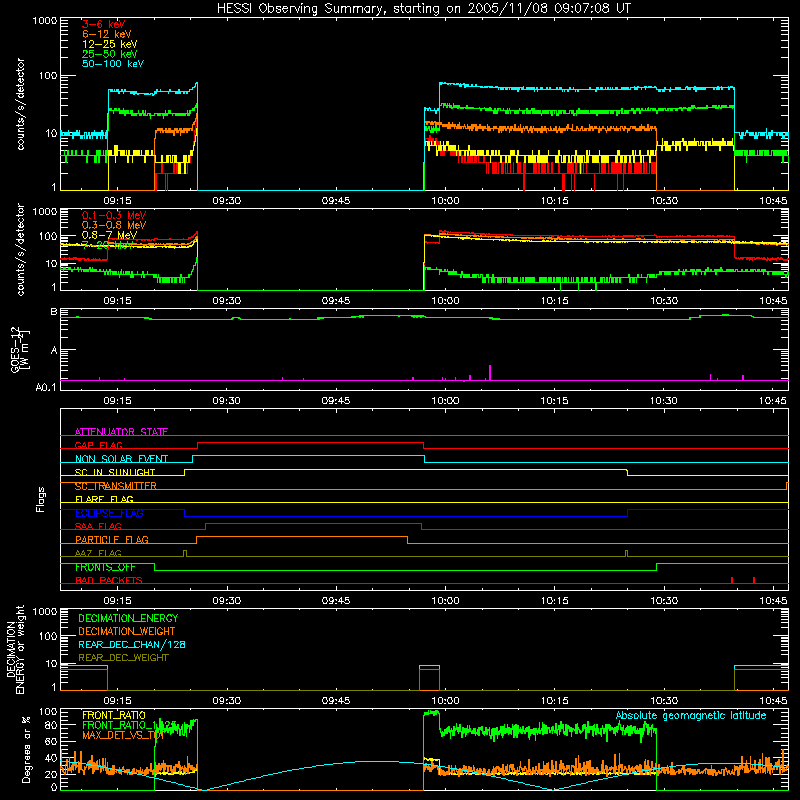Click the 10:30 tick under the Flags panel
Viewport: 800px width, 800px height.
[664, 601]
